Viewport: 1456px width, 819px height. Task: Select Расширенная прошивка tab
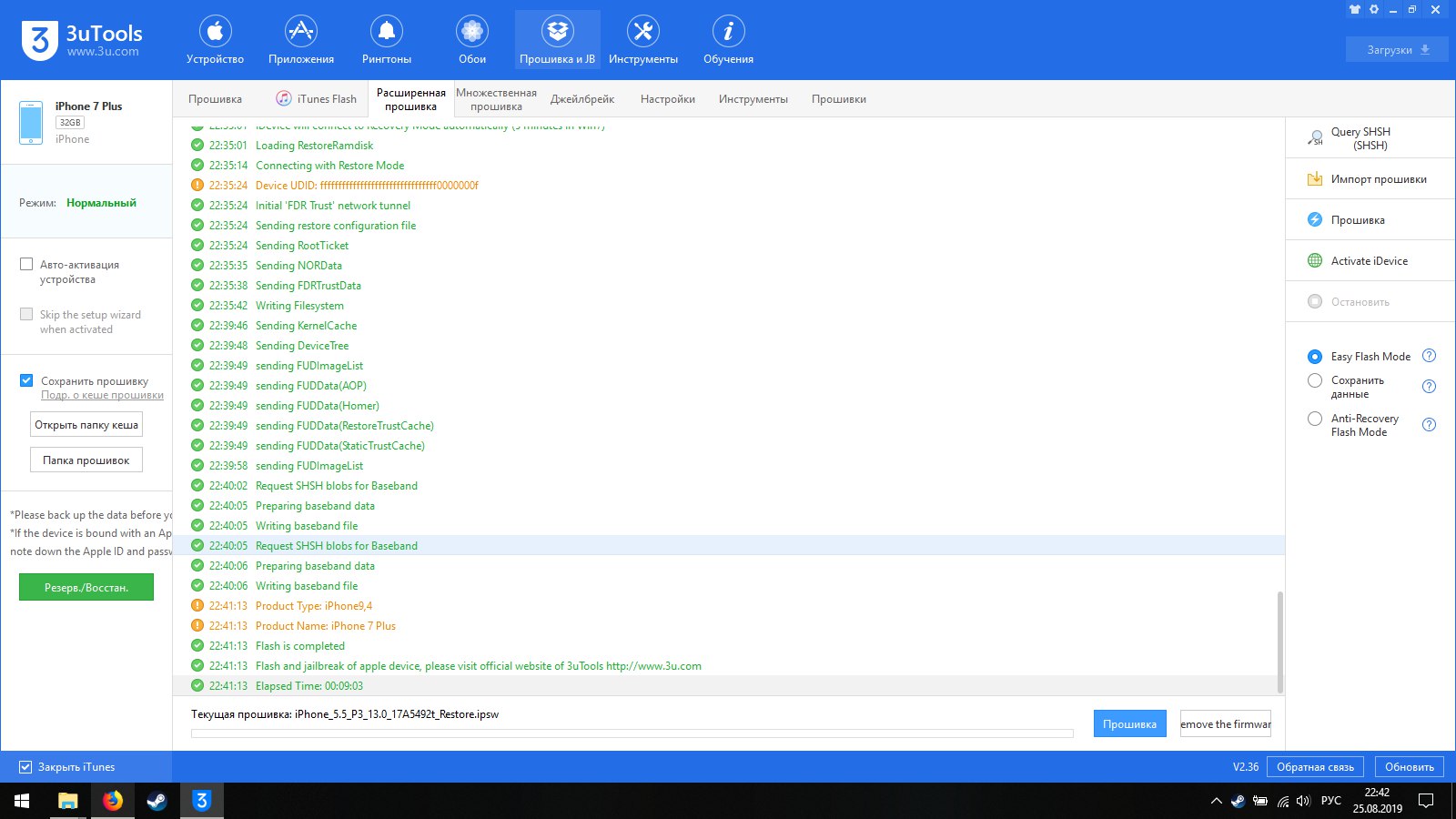click(410, 99)
